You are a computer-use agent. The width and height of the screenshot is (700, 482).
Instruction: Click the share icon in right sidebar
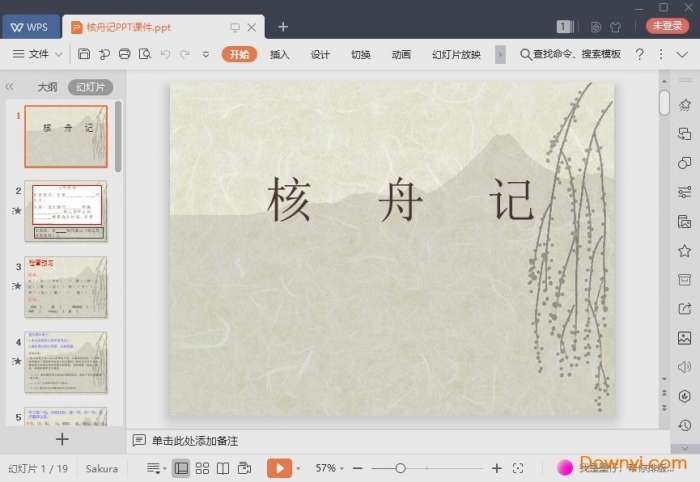coord(684,308)
